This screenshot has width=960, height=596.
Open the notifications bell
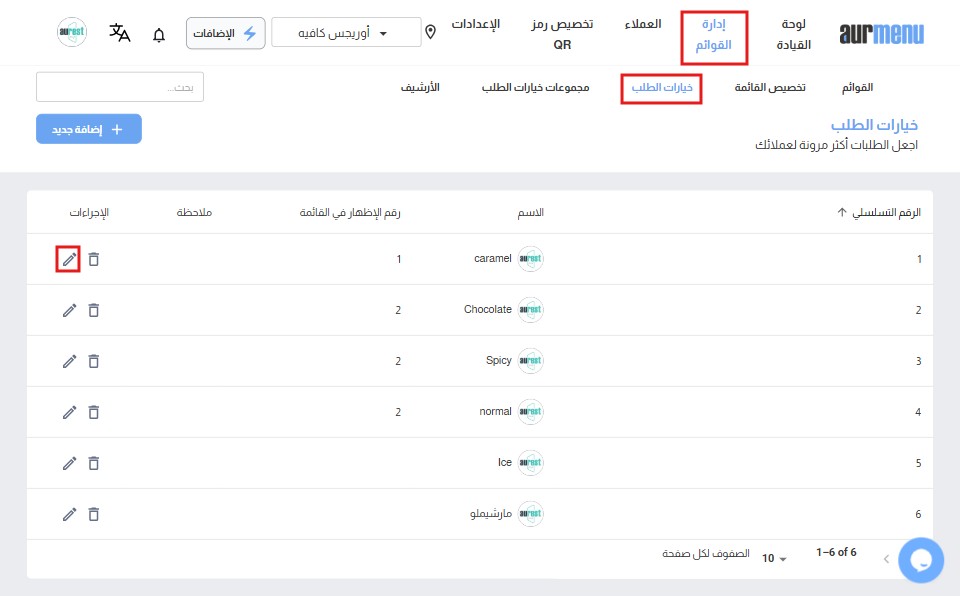tap(159, 34)
